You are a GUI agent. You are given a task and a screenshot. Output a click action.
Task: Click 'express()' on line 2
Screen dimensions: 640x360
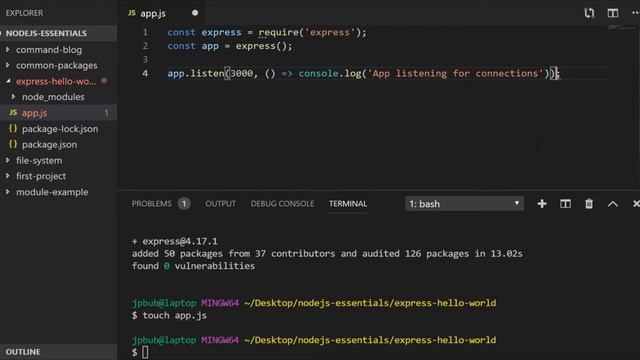[x=261, y=46]
